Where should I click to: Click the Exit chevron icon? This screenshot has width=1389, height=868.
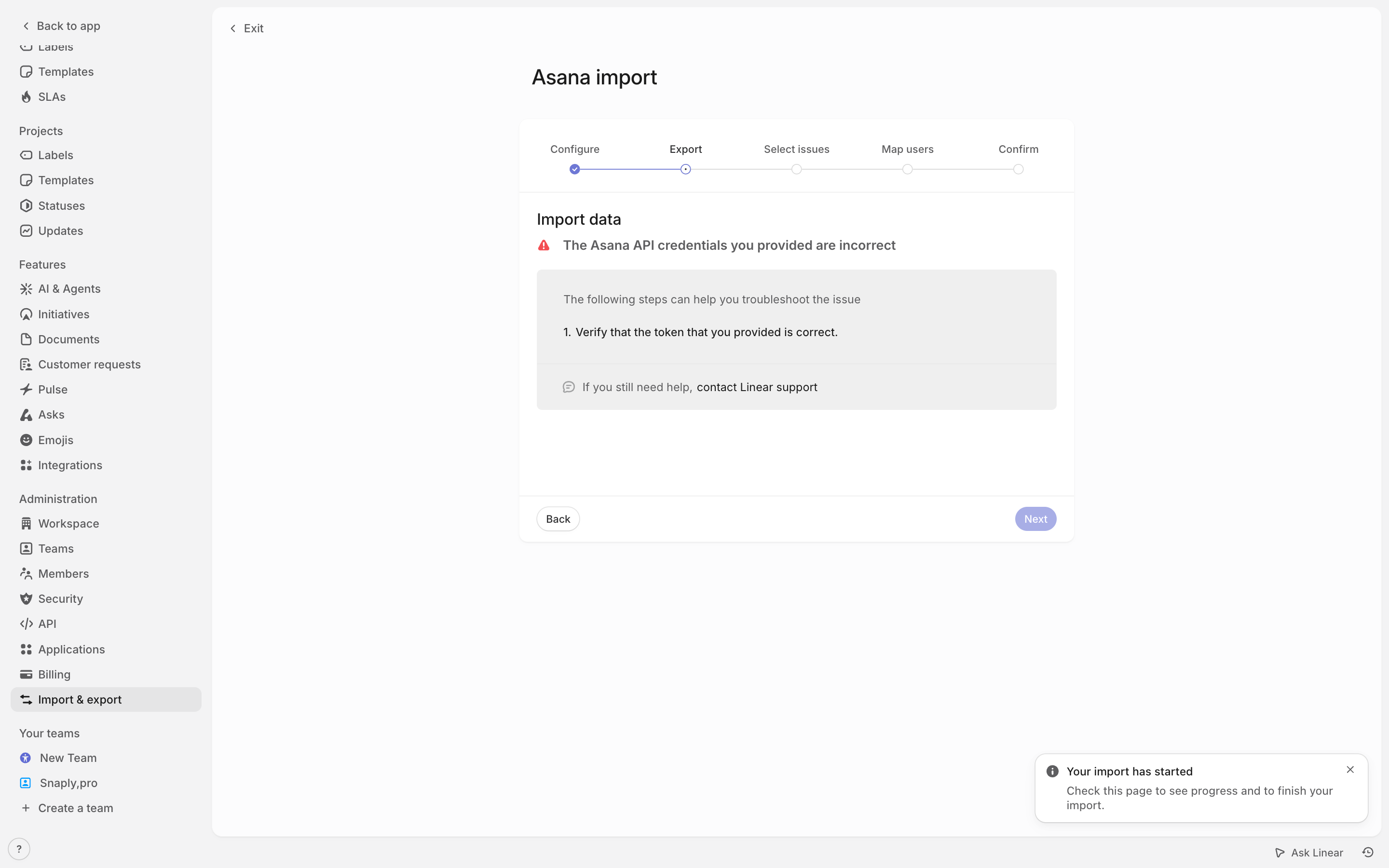[233, 28]
